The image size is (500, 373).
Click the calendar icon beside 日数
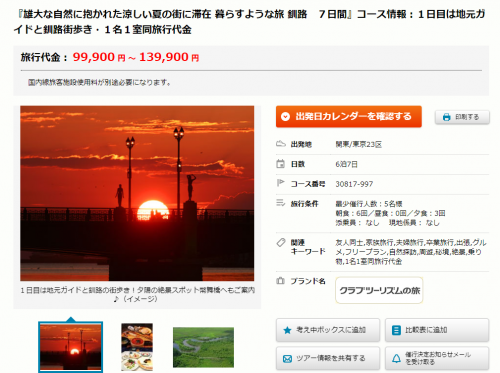281,164
